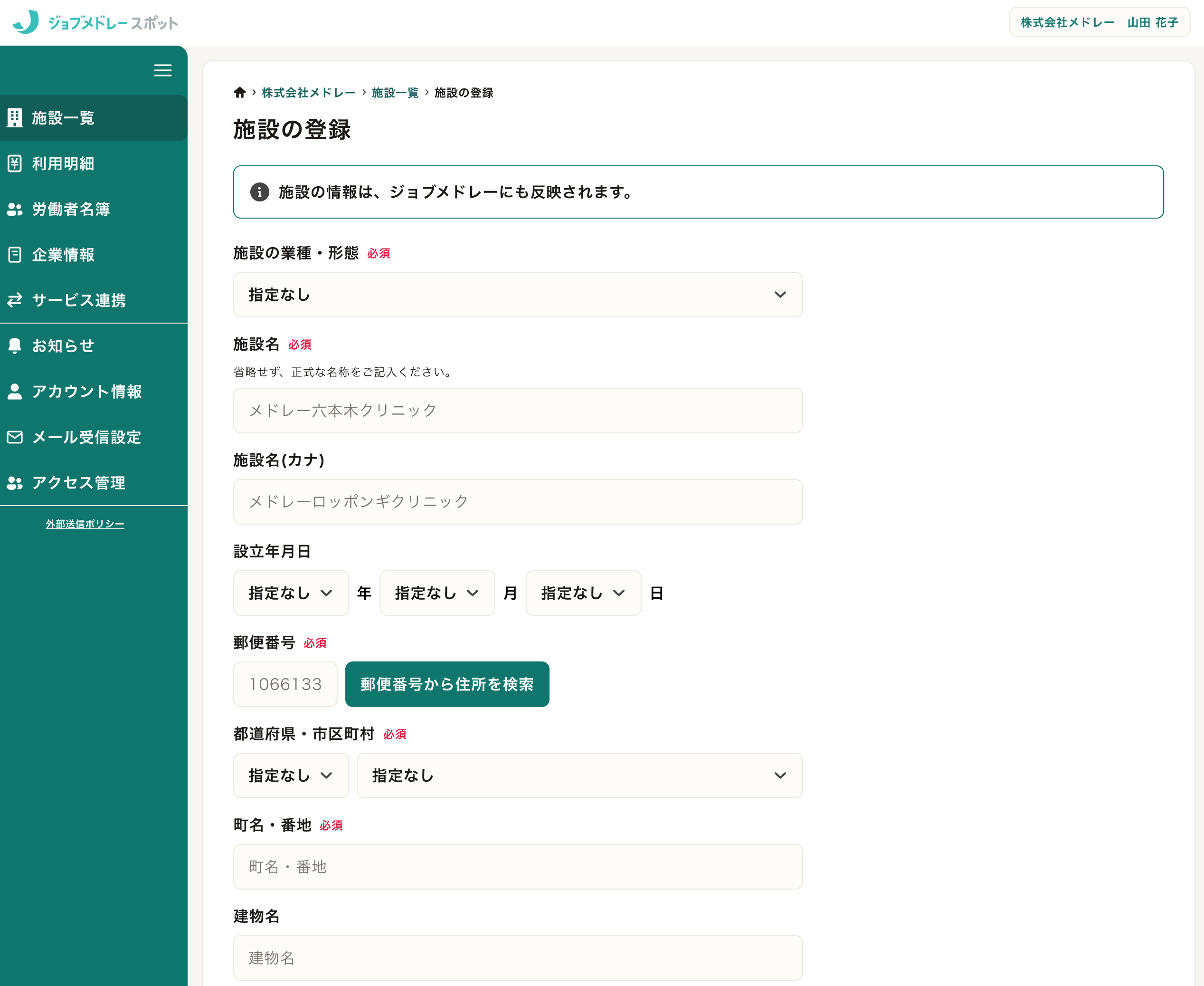
Task: Click the building icon beside 施設一覧
Action: 15,118
